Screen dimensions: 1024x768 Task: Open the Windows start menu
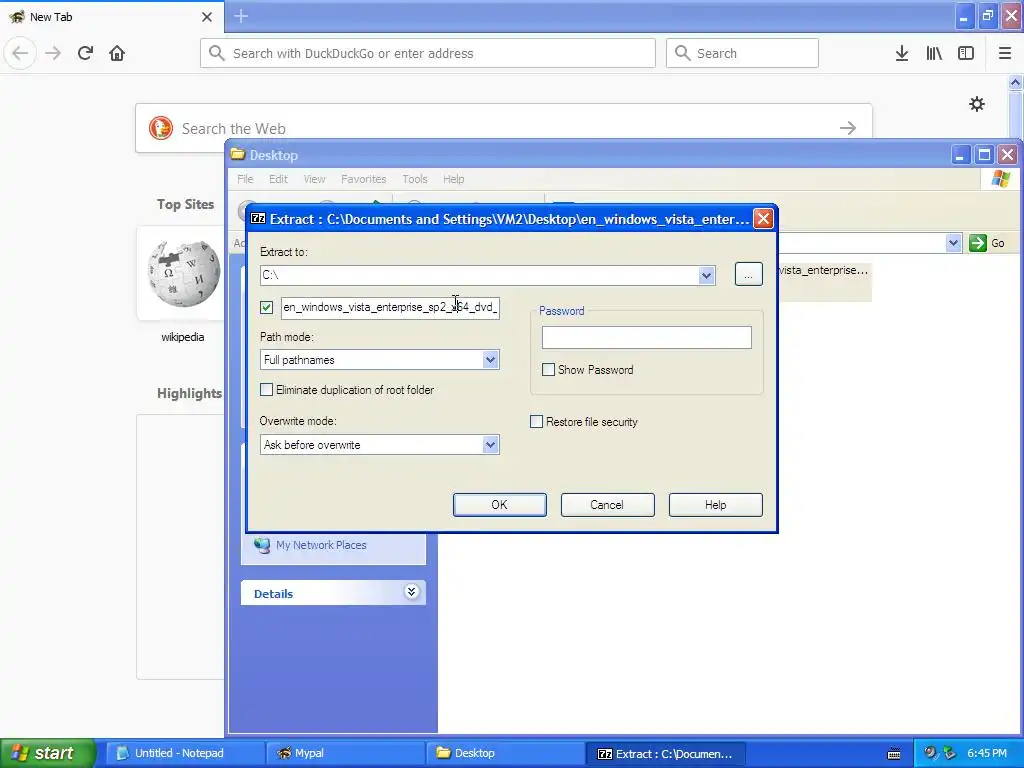48,753
